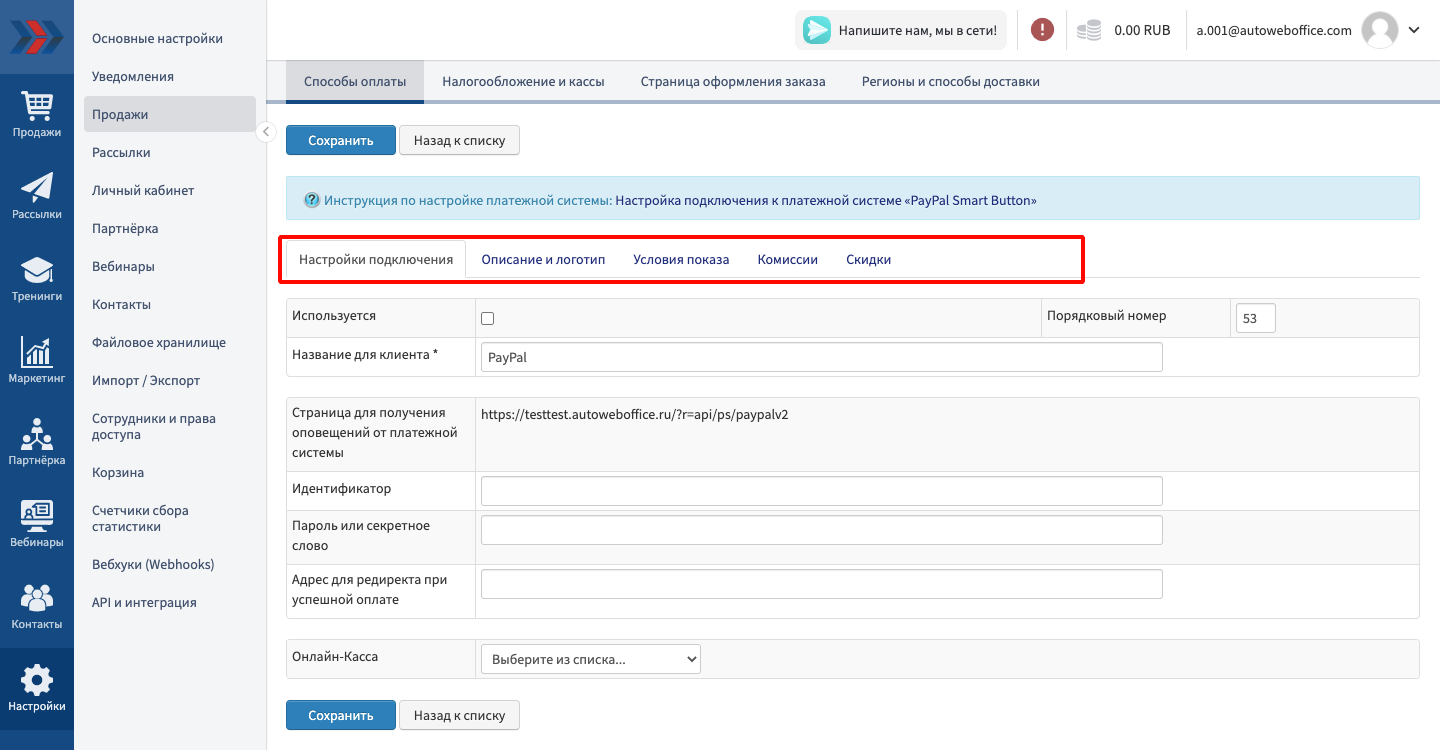Open the help question mark icon
Image resolution: width=1440 pixels, height=750 pixels.
(x=311, y=200)
